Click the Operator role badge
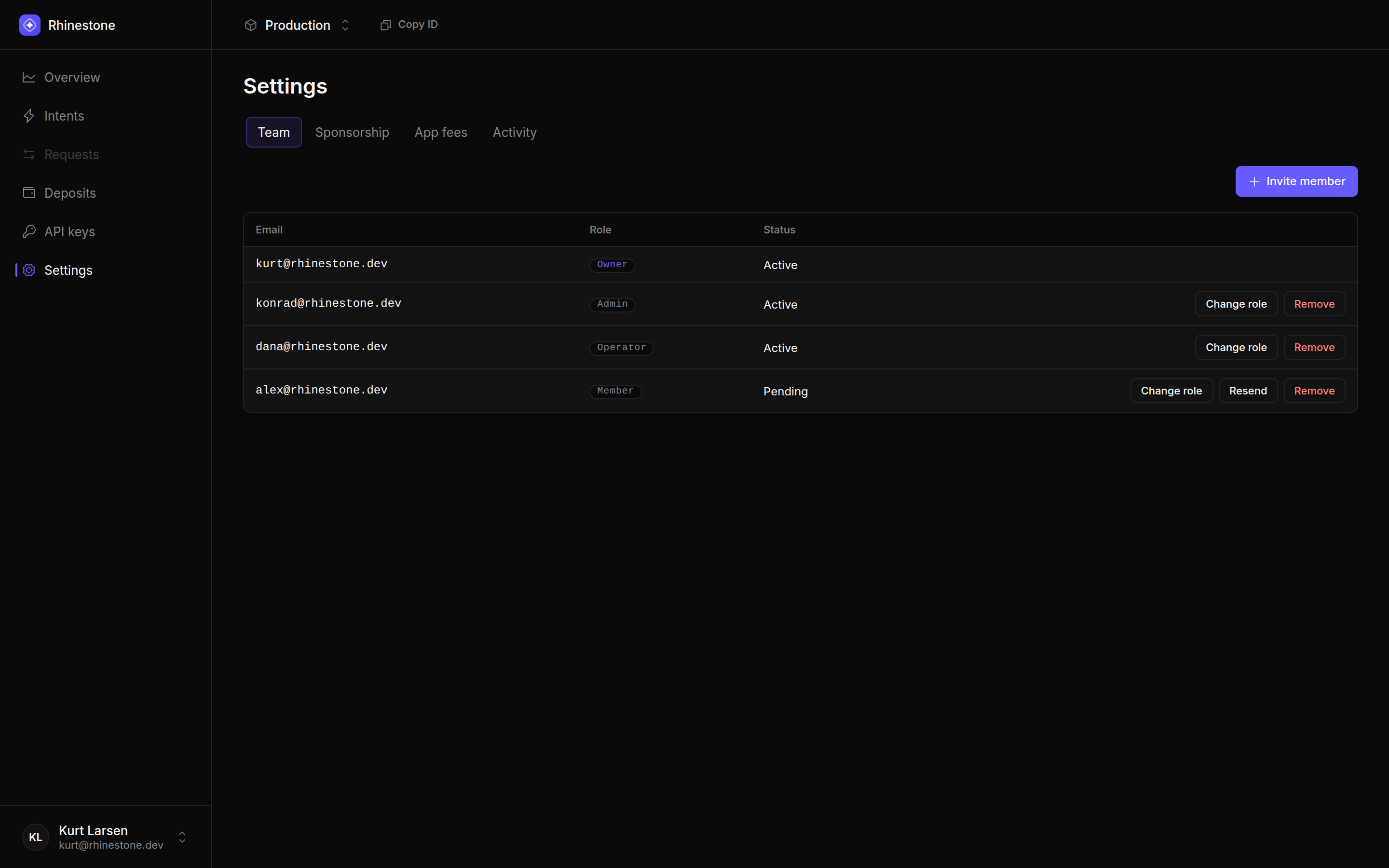Viewport: 1389px width, 868px height. (x=621, y=348)
